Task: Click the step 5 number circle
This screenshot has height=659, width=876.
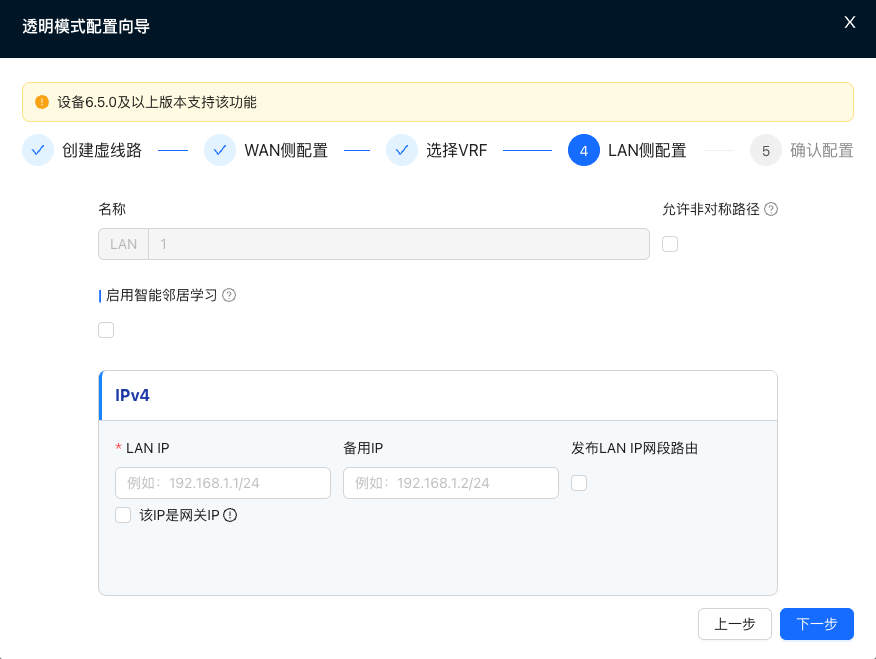Action: 766,150
